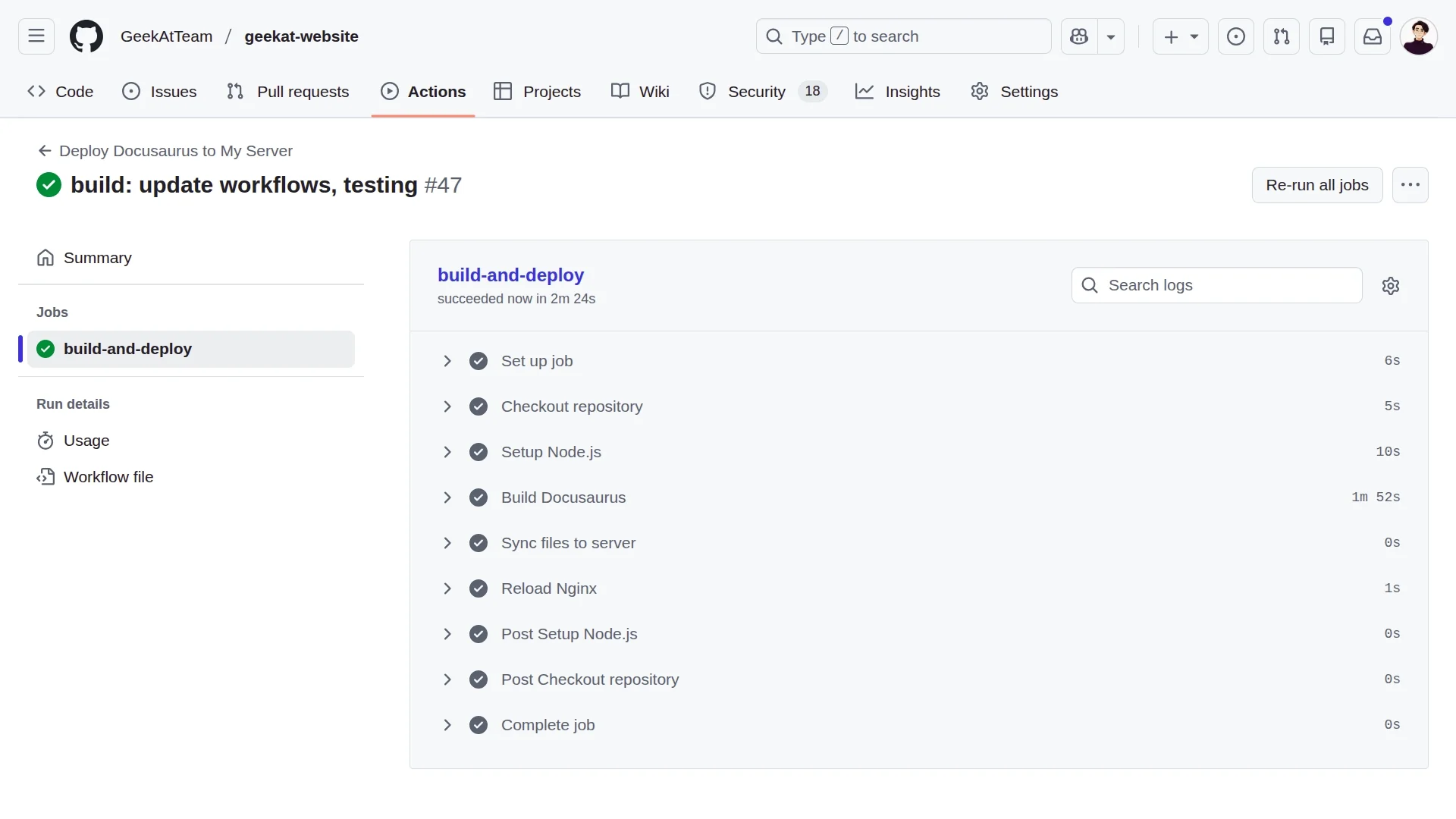Click the user avatar

[1418, 36]
